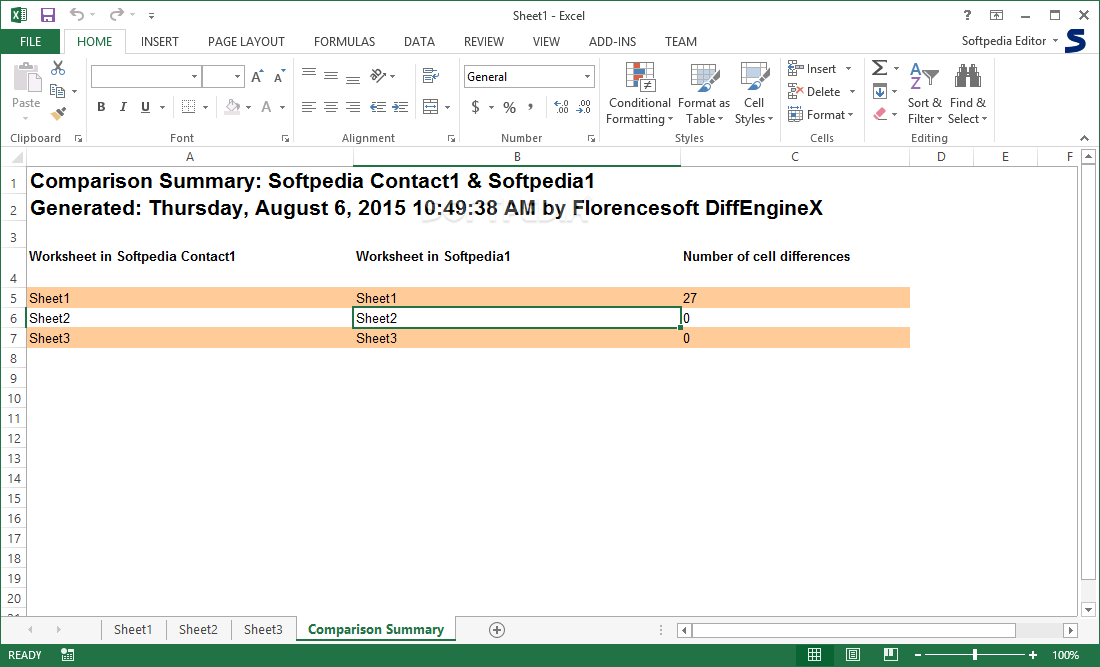The height and width of the screenshot is (667, 1100).
Task: Open Sort & Filter menu
Action: (x=925, y=93)
